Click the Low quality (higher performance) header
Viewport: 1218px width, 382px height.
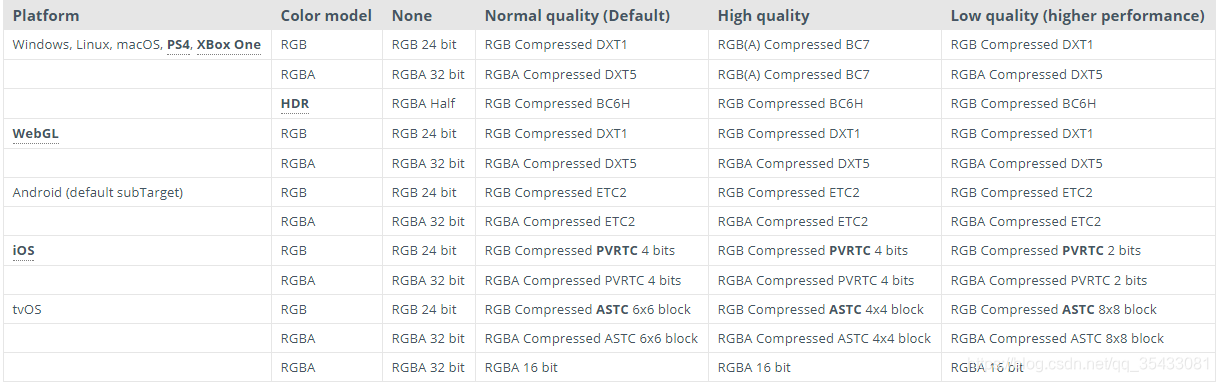pos(1078,16)
